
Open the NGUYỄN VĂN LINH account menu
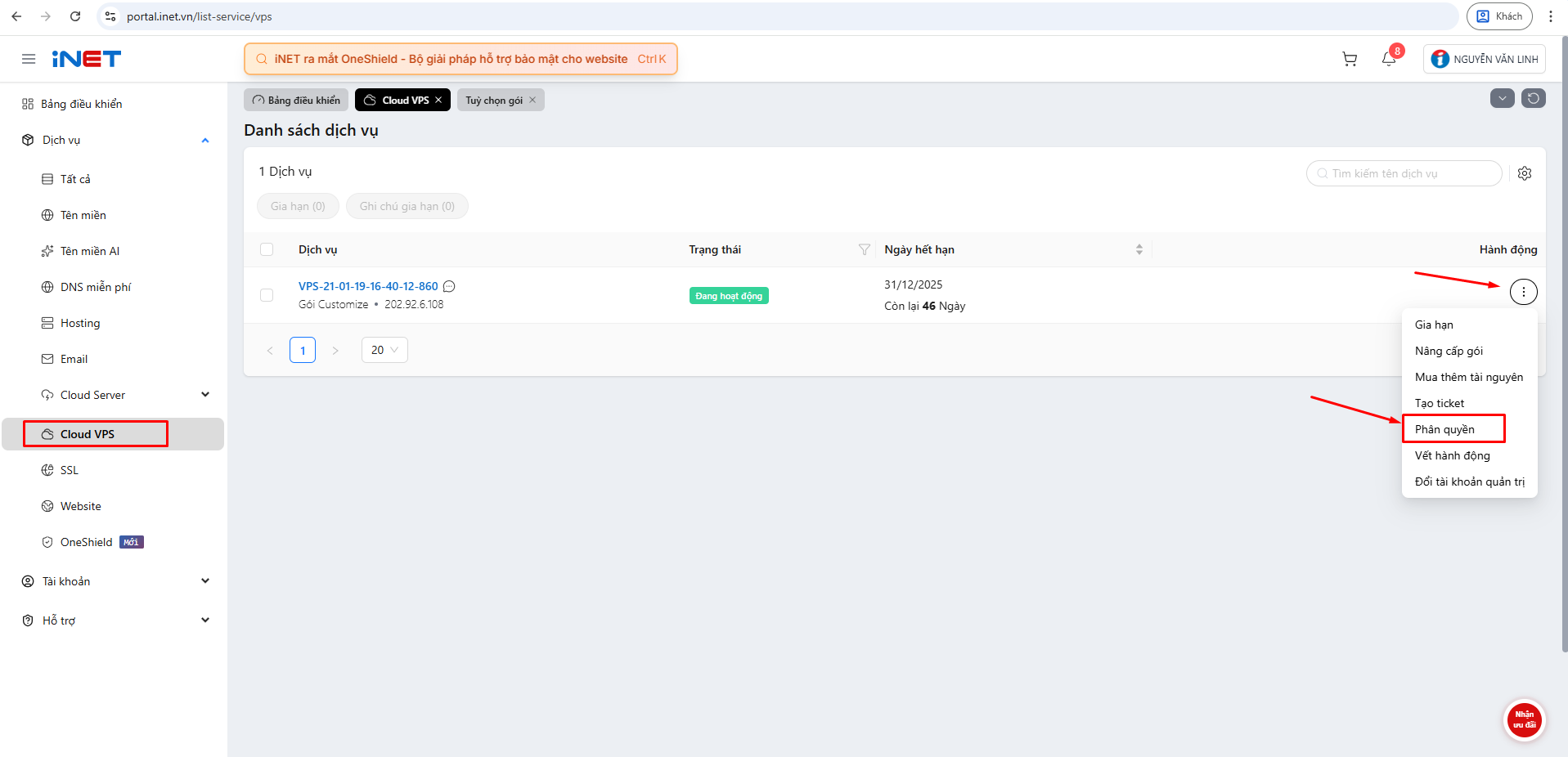point(1485,59)
